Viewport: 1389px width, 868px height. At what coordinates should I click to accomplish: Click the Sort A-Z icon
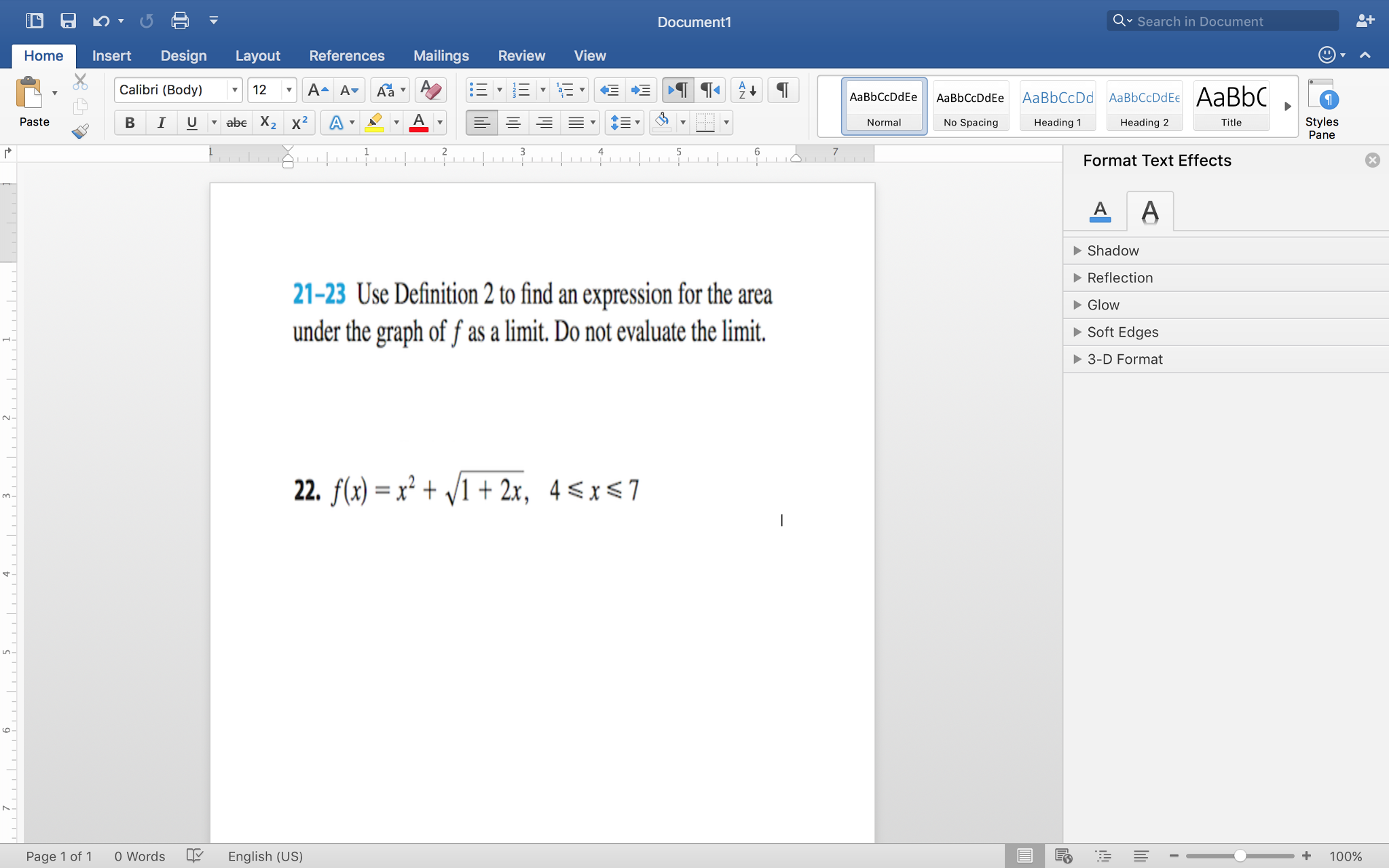[x=747, y=90]
